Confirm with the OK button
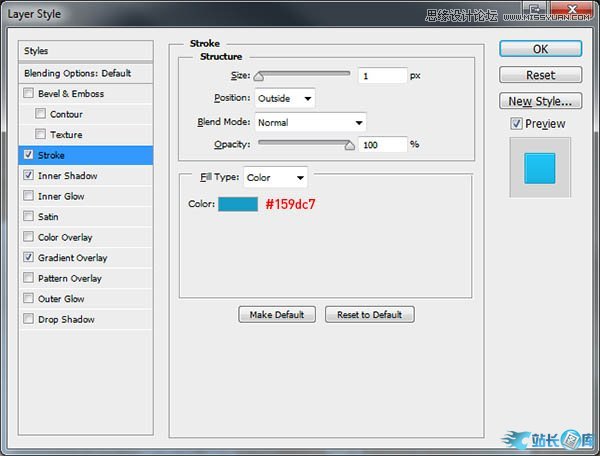Image resolution: width=600 pixels, height=456 pixels. click(x=540, y=49)
